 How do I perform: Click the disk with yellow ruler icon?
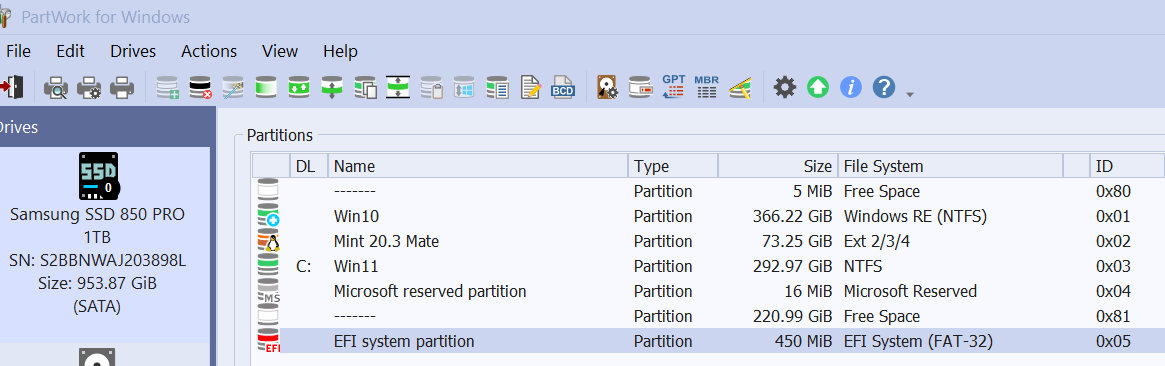click(x=740, y=88)
